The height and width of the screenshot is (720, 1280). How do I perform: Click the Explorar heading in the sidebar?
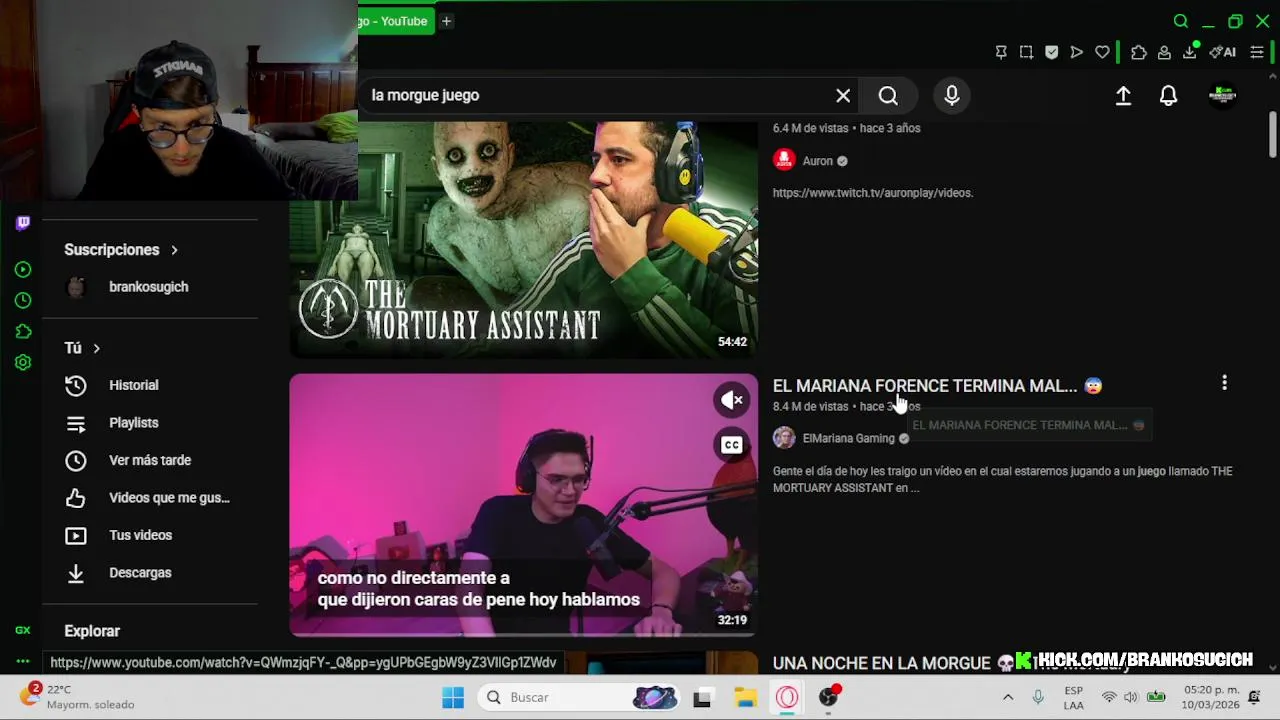click(92, 631)
